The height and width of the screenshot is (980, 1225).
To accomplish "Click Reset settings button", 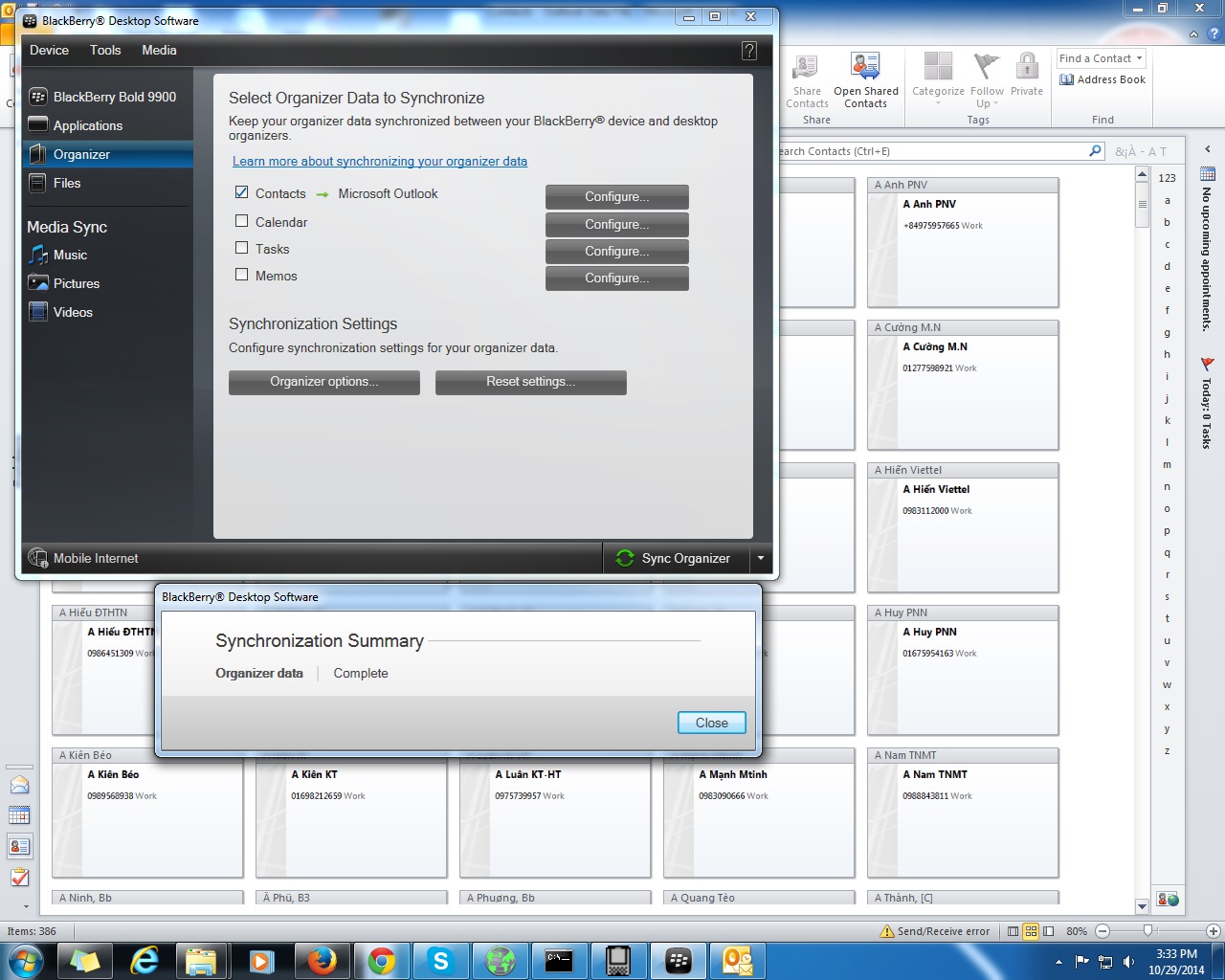I will (531, 382).
